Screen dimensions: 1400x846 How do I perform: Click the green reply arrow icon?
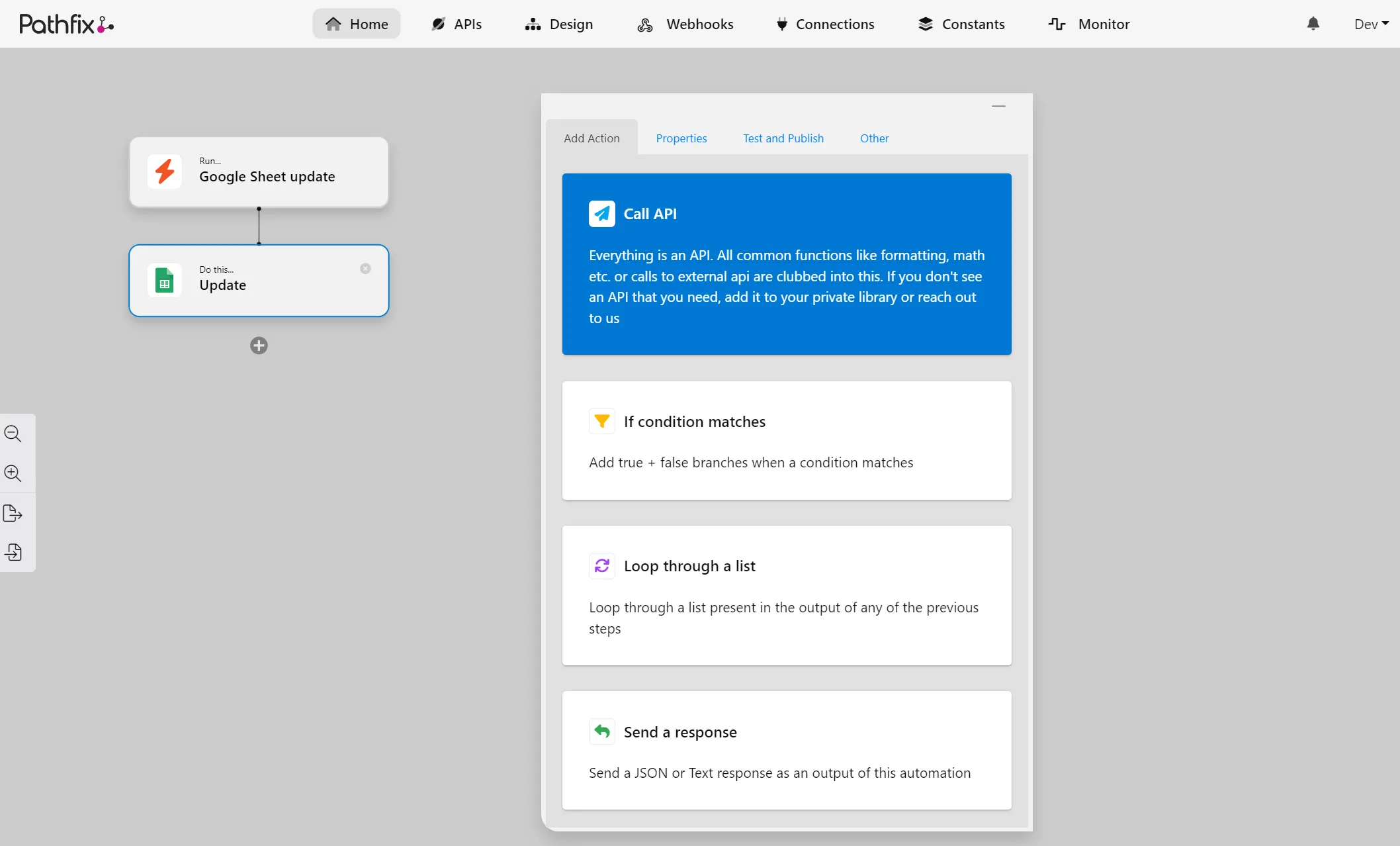tap(602, 731)
